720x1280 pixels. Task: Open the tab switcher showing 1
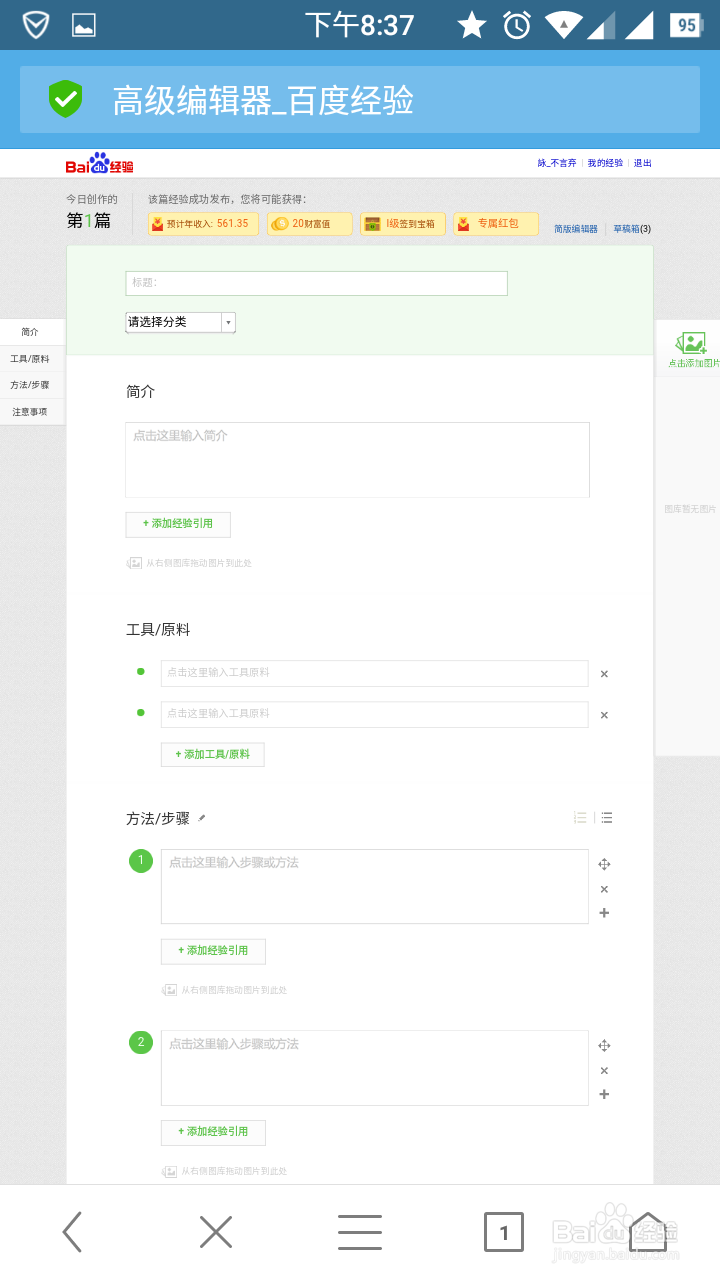(504, 1232)
